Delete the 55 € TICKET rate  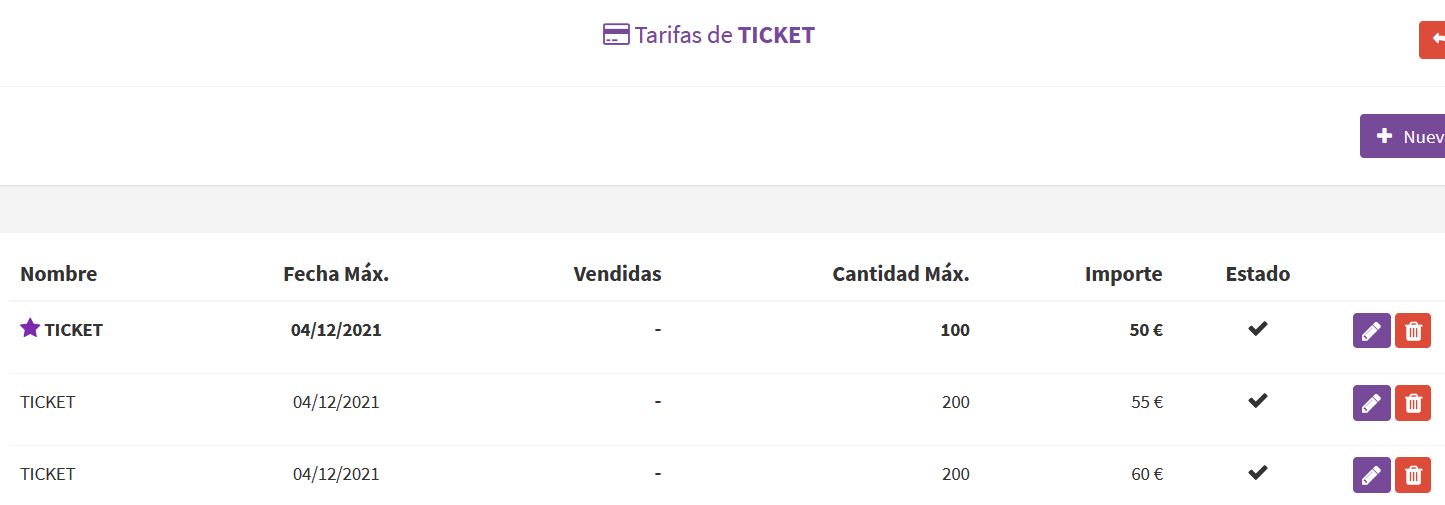[1413, 402]
